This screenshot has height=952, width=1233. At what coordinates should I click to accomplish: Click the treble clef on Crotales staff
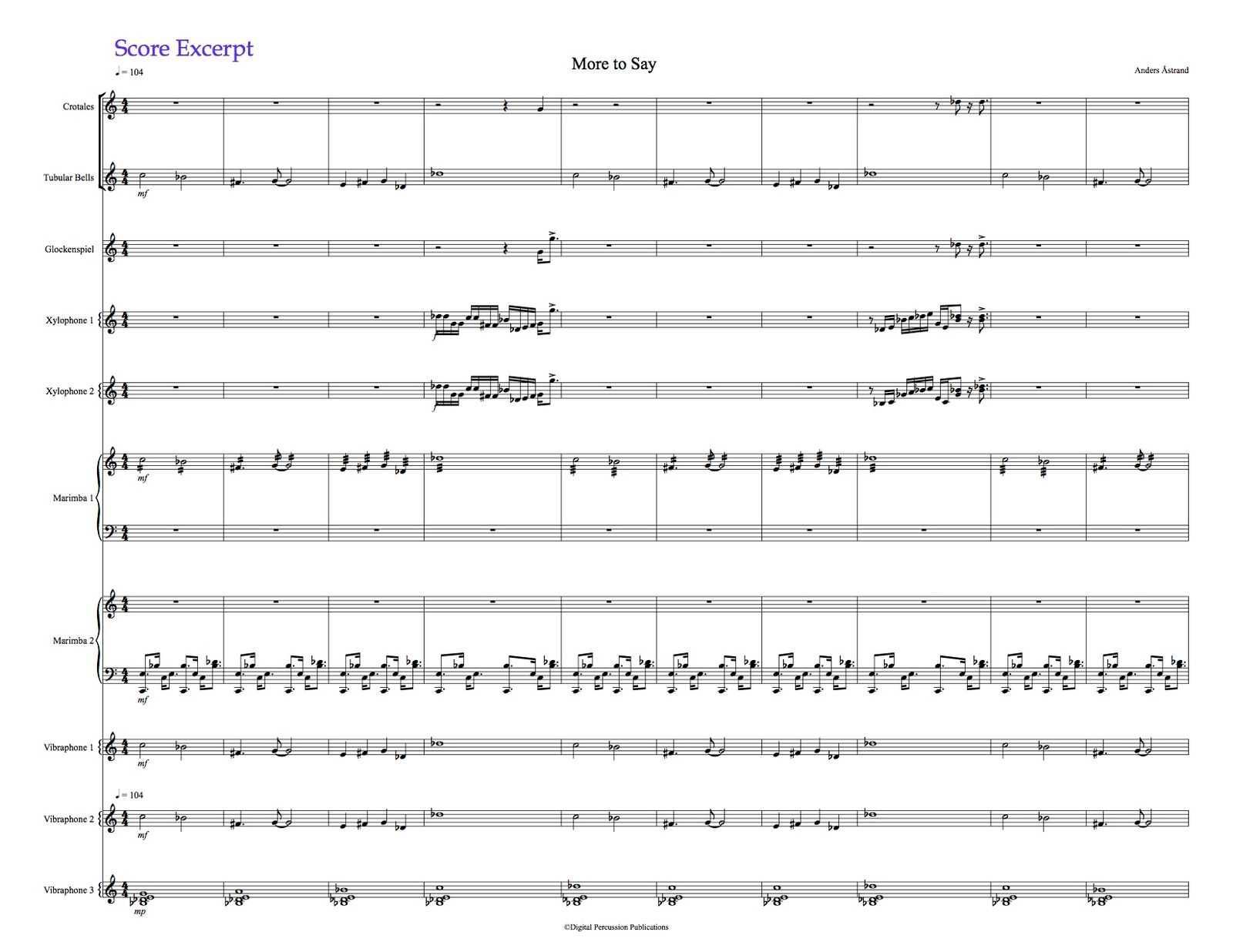(112, 106)
